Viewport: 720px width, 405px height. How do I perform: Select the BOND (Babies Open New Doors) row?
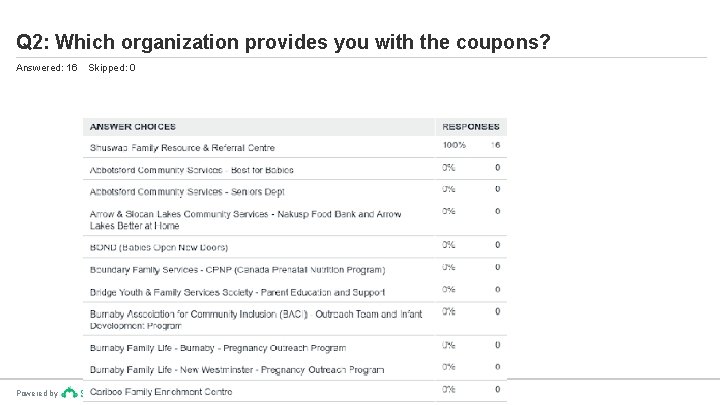[159, 247]
